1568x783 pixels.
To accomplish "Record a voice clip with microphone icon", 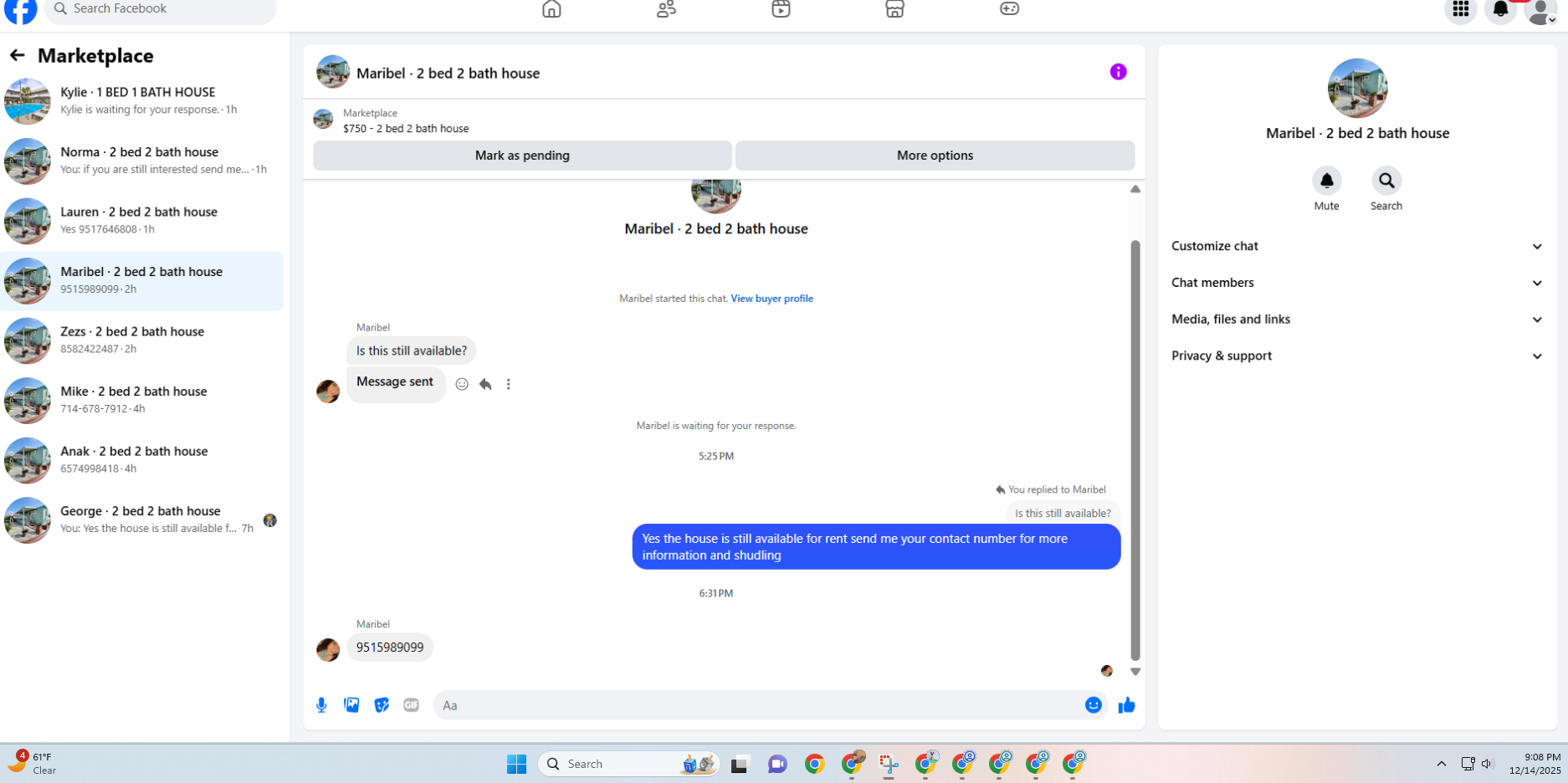I will coord(321,705).
